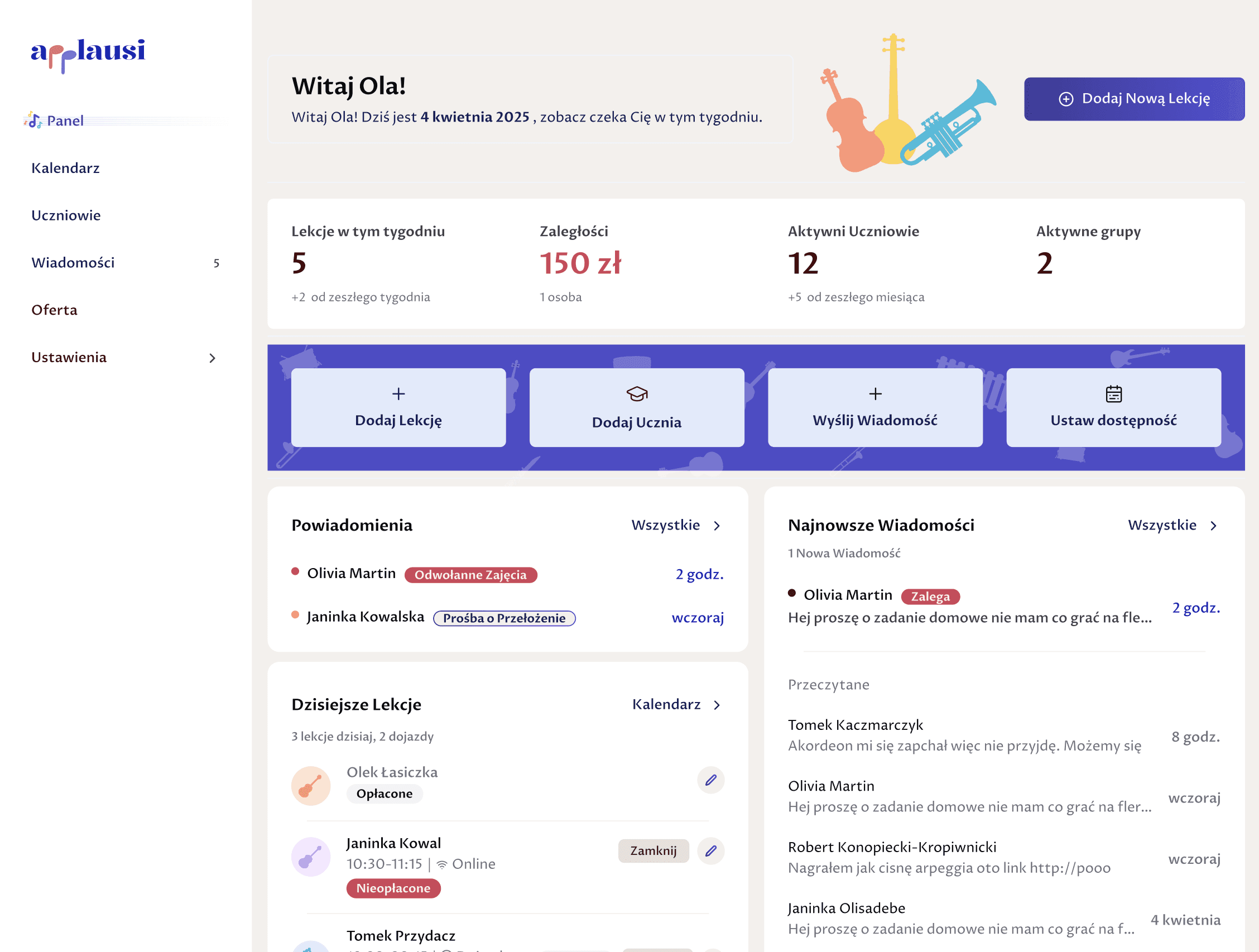Click graduation cap Dodaj Ucznia card

(636, 394)
